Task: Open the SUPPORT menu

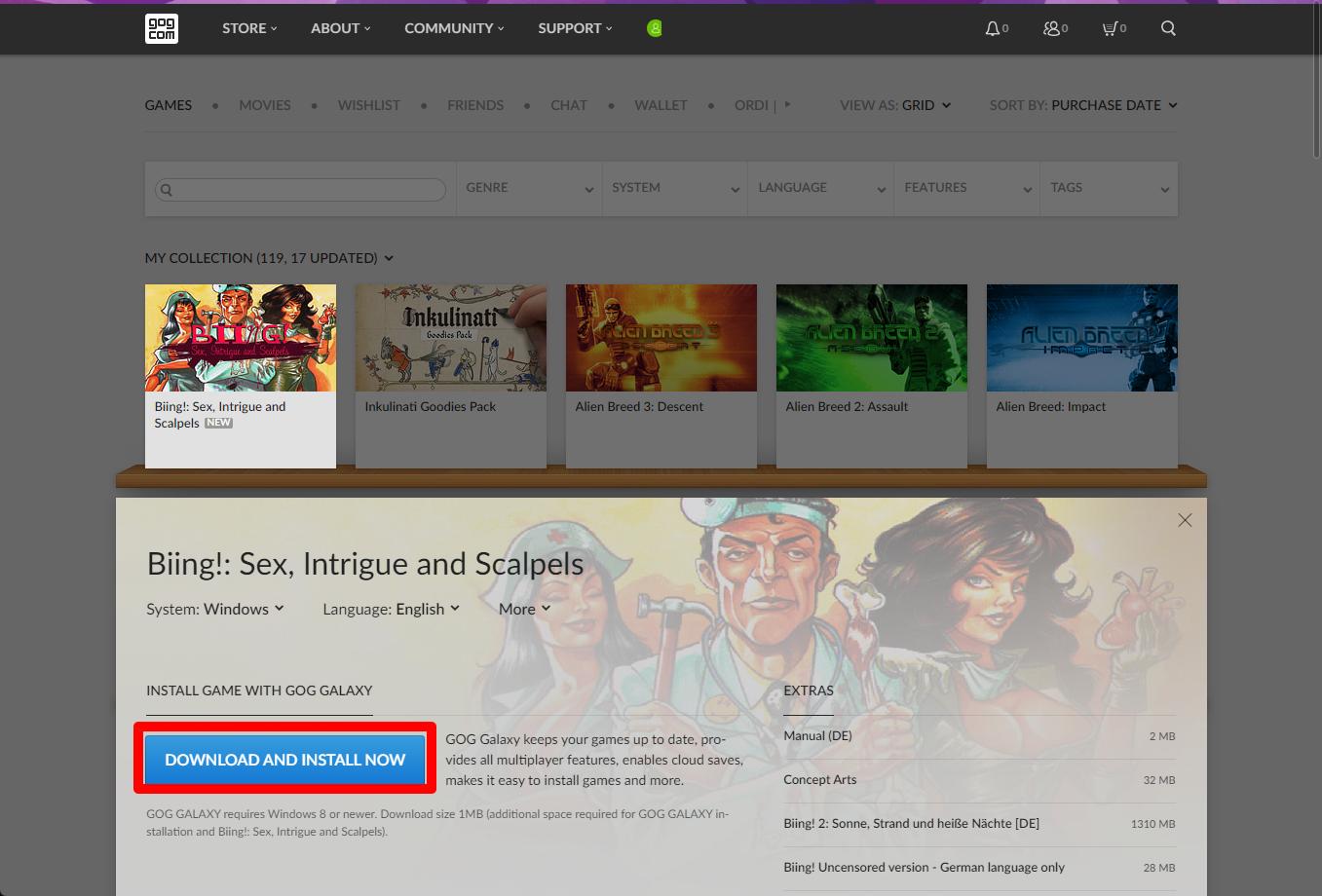Action: coord(575,28)
